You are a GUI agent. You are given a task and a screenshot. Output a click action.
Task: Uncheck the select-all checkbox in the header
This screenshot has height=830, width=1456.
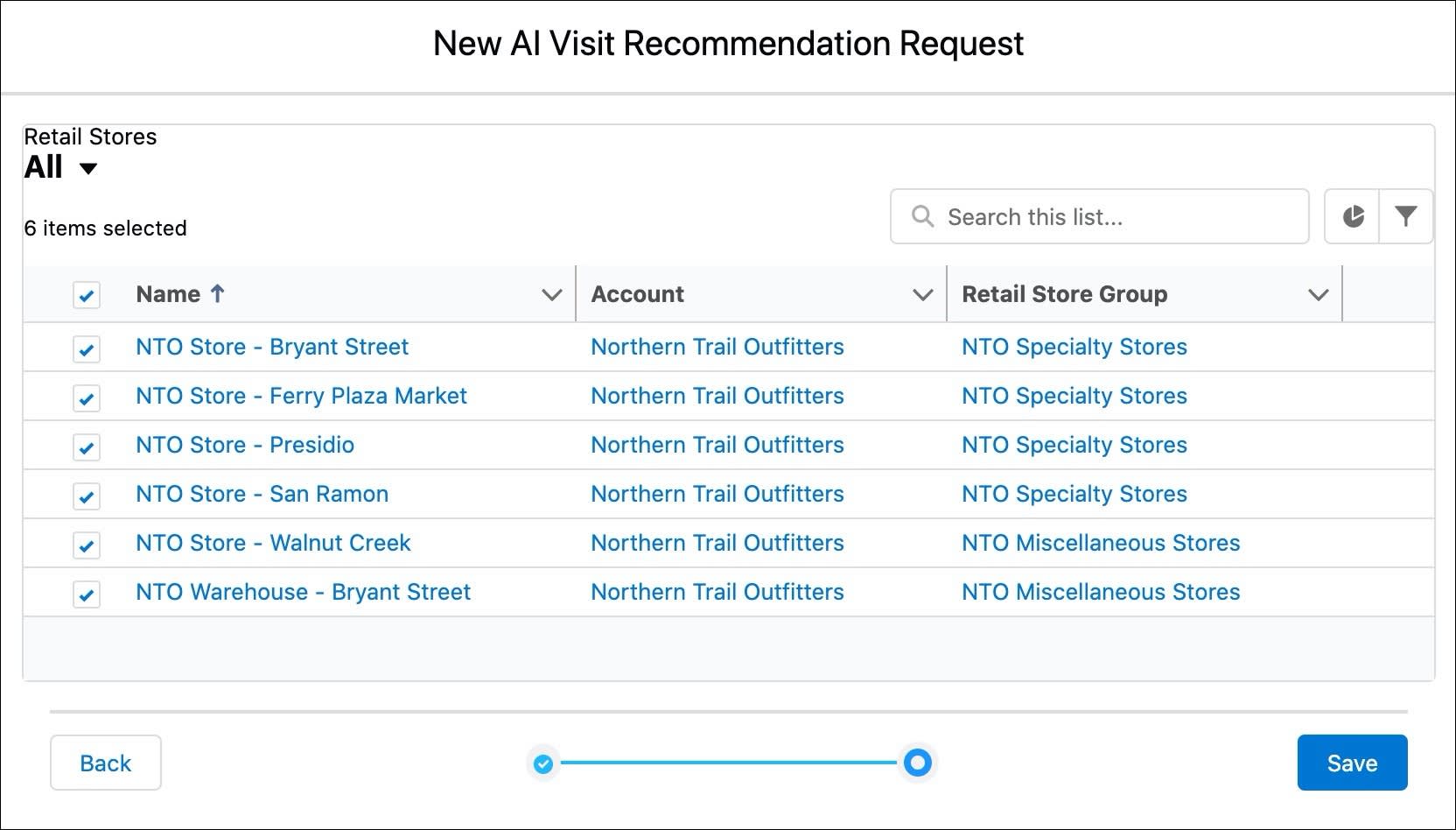(86, 296)
